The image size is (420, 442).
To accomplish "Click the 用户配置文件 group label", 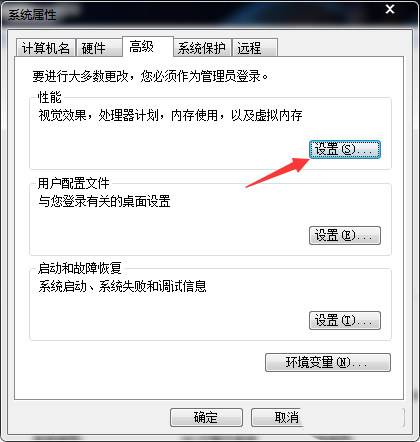I will 73,183.
